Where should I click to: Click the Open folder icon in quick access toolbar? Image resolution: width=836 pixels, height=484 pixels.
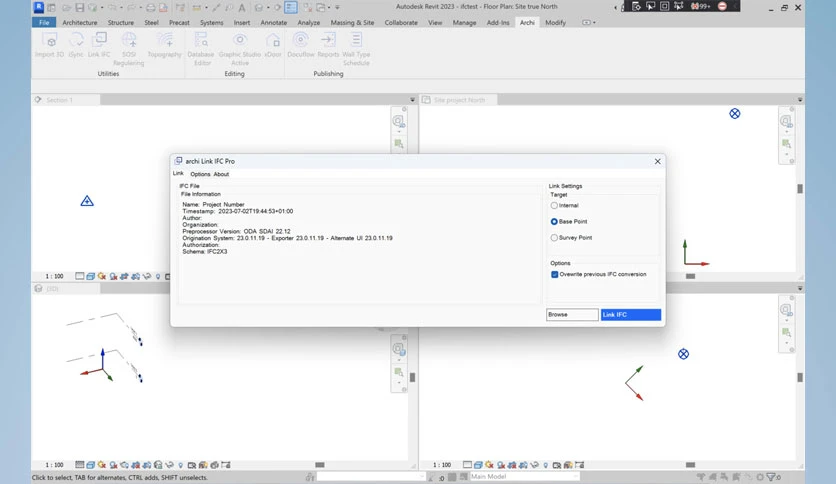tap(66, 7)
